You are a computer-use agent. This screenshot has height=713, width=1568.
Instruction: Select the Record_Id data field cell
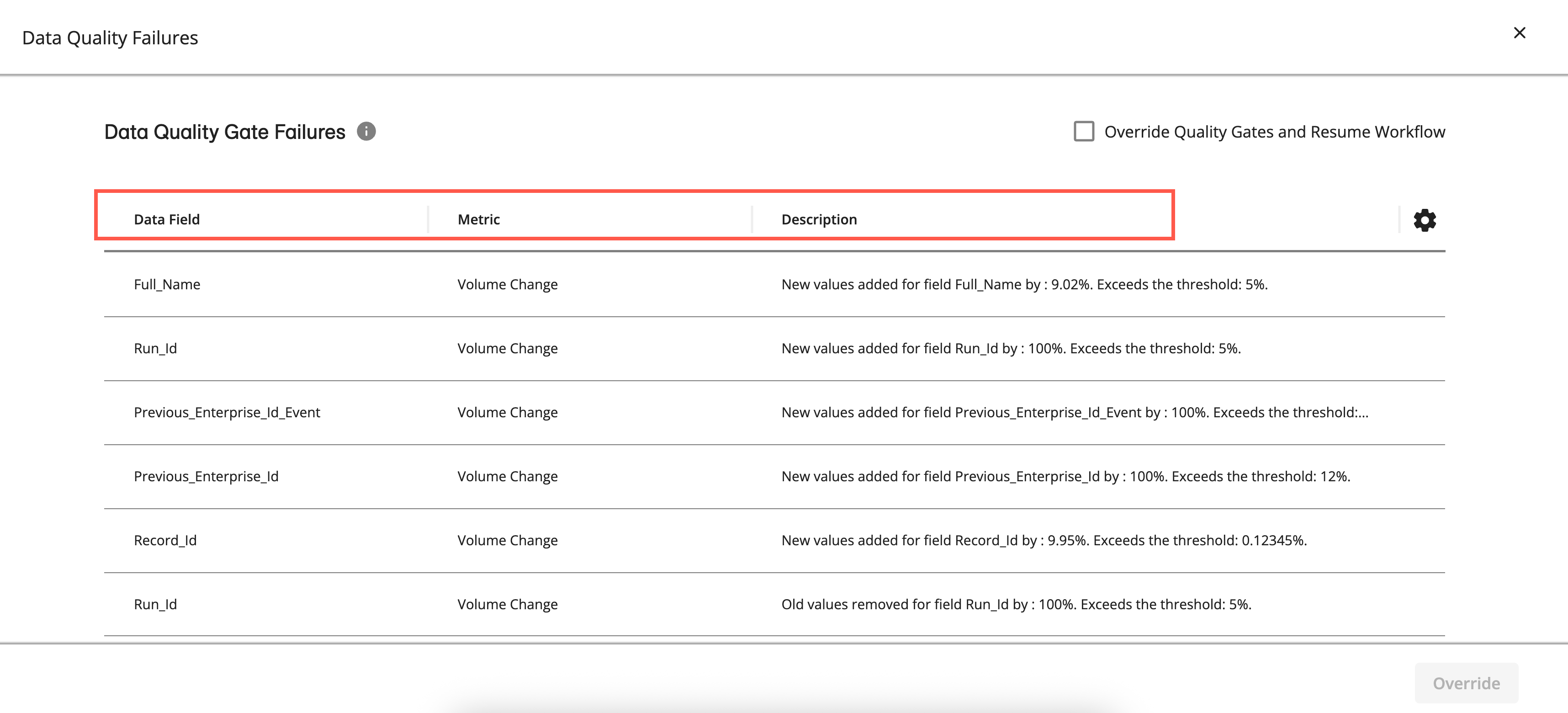point(165,540)
